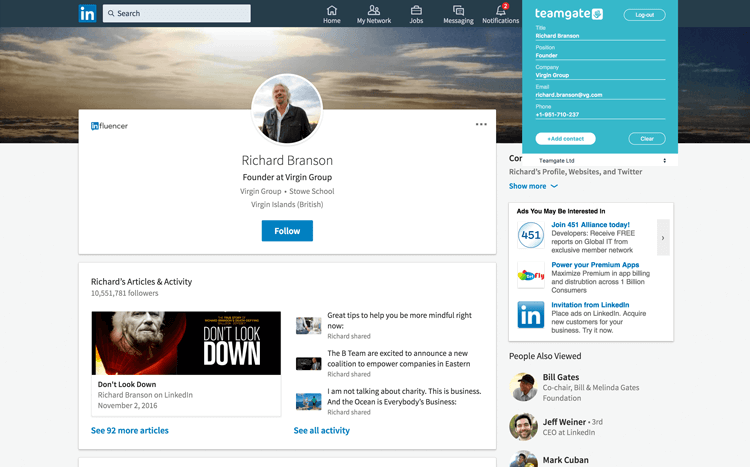This screenshot has width=750, height=467.
Task: Open the Don't Look Down article title
Action: tap(127, 384)
